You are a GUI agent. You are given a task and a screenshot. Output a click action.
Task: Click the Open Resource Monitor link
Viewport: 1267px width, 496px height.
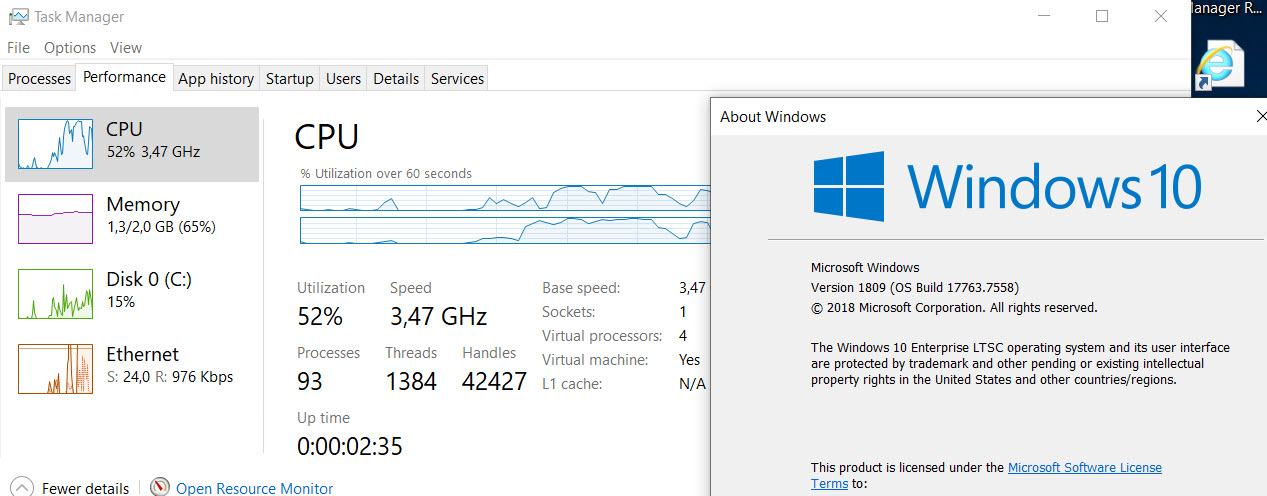pos(255,488)
